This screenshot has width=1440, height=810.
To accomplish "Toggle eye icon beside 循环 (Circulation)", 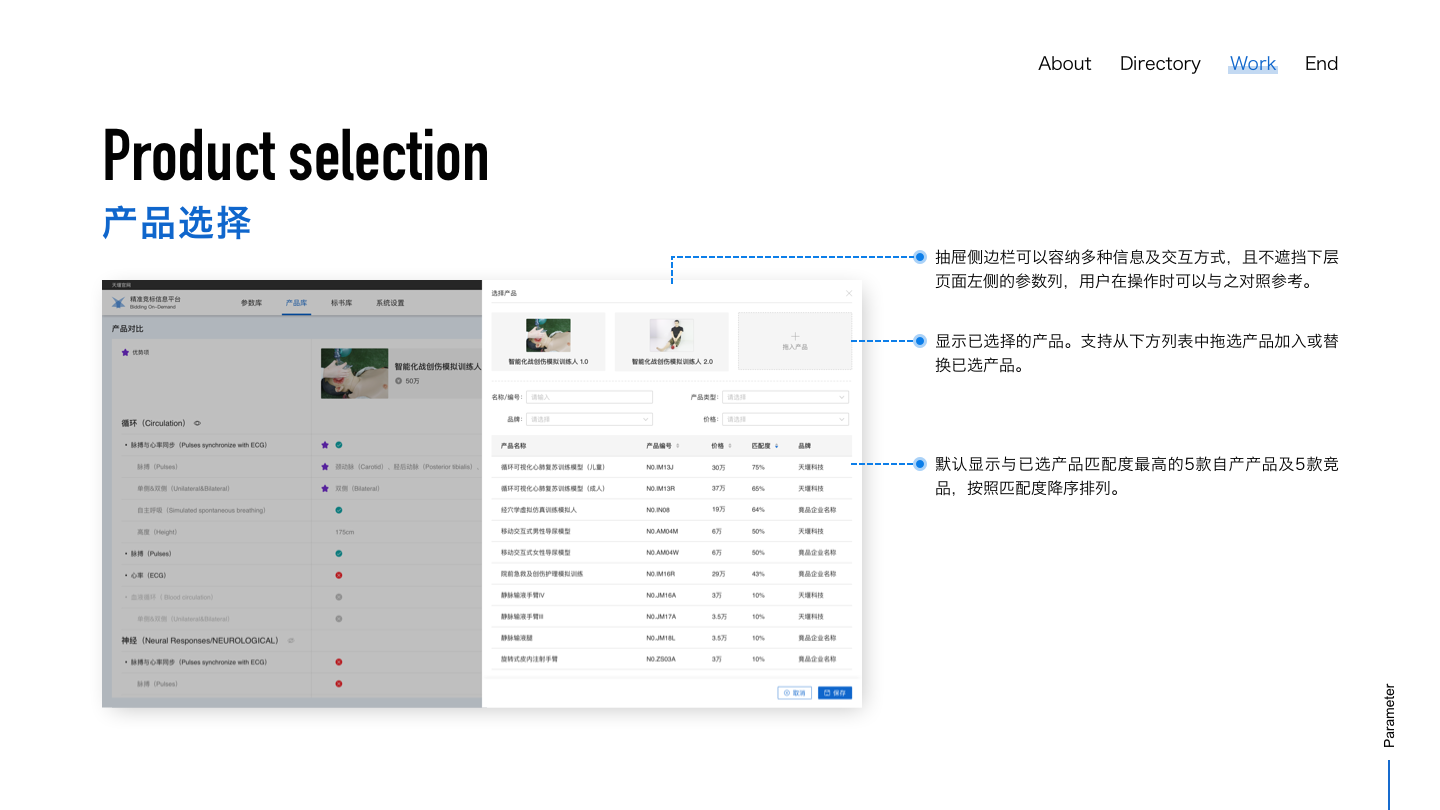I will [x=197, y=423].
